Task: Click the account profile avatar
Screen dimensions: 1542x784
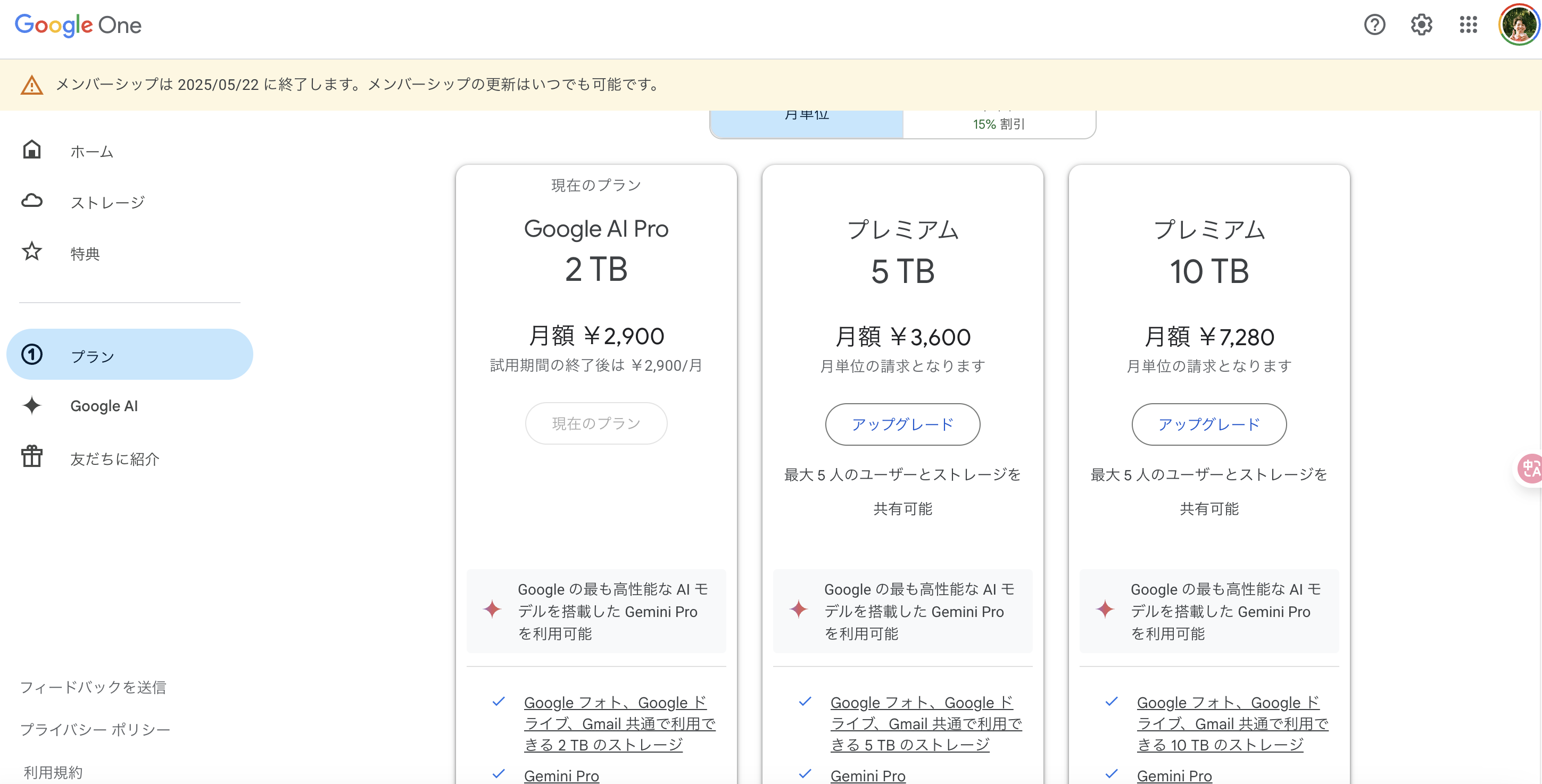Action: 1518,24
